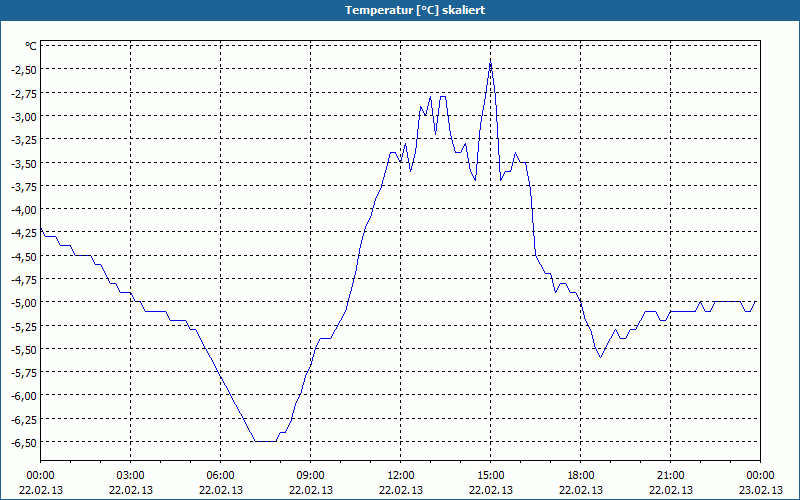Viewport: 800px width, 500px height.
Task: Select the -5,75 y-axis label
Action: (x=24, y=372)
